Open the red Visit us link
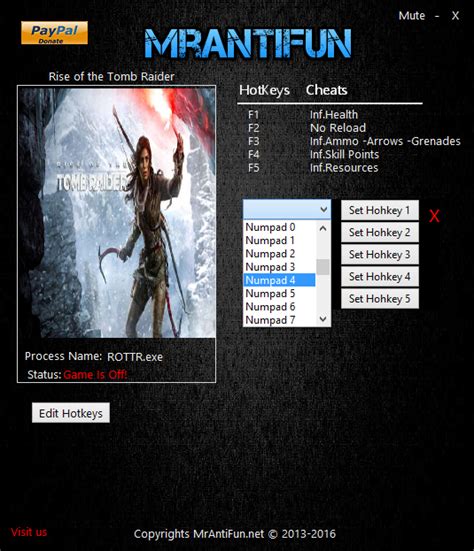Viewport: 474px width, 551px height. (x=29, y=532)
